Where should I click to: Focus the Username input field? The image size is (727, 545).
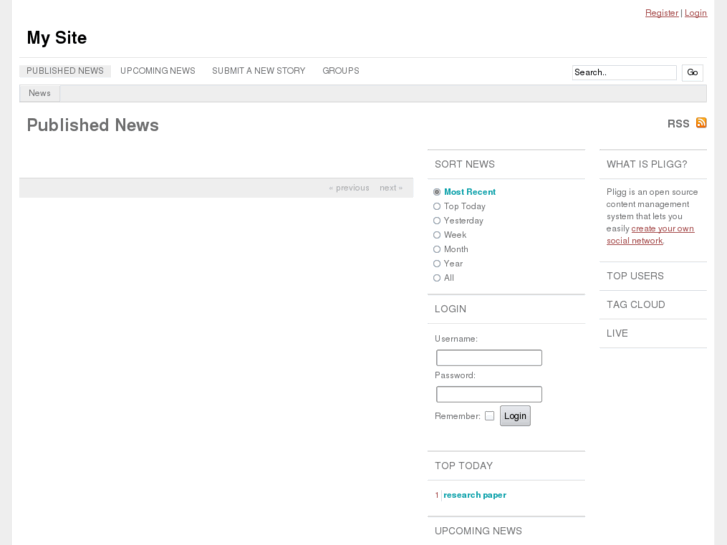point(489,358)
